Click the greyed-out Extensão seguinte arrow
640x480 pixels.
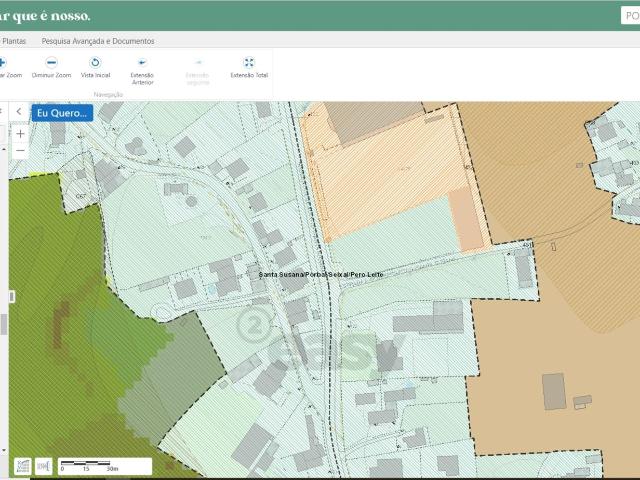(197, 63)
